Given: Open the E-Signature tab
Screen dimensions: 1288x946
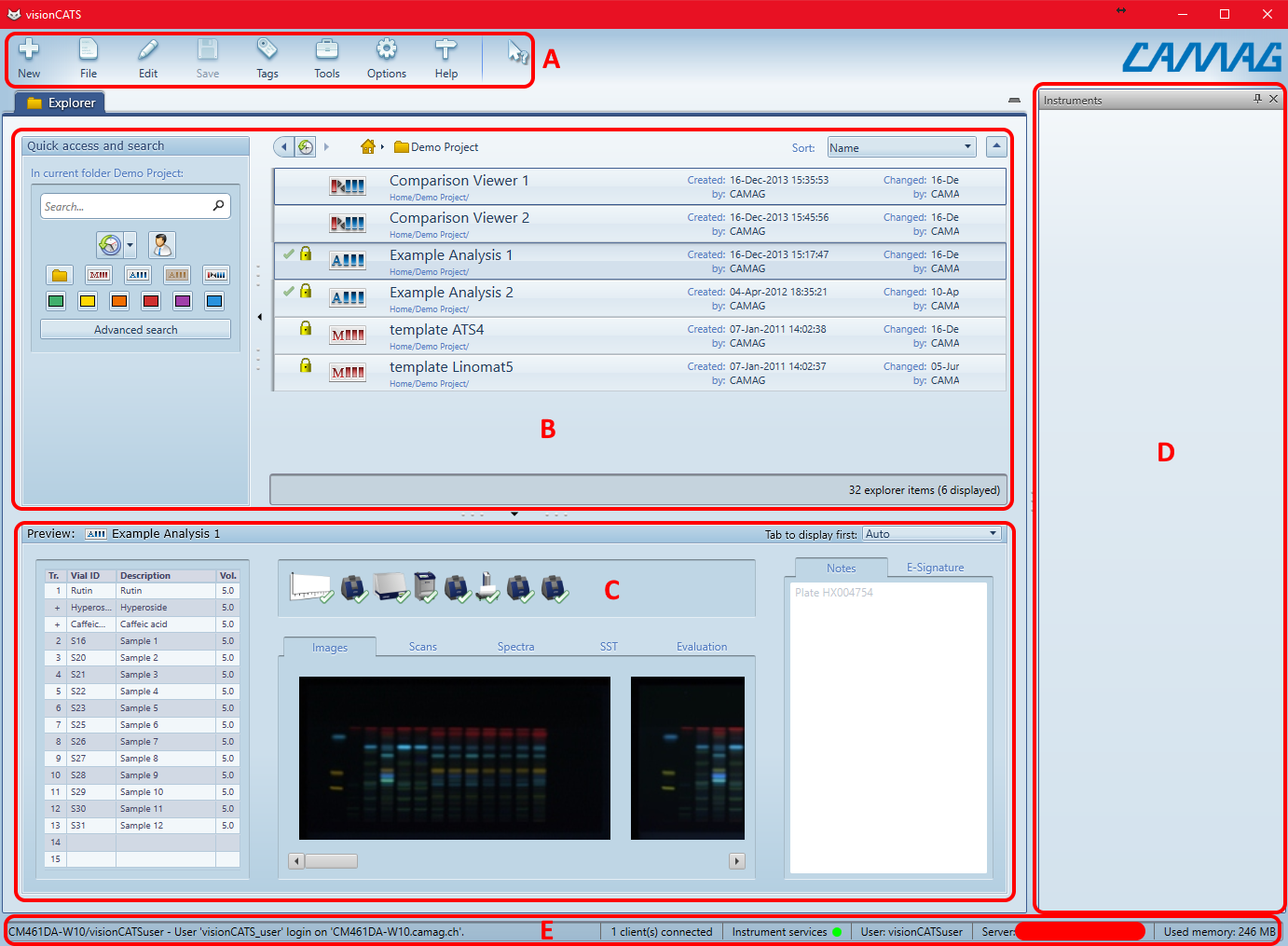Looking at the screenshot, I should click(935, 567).
